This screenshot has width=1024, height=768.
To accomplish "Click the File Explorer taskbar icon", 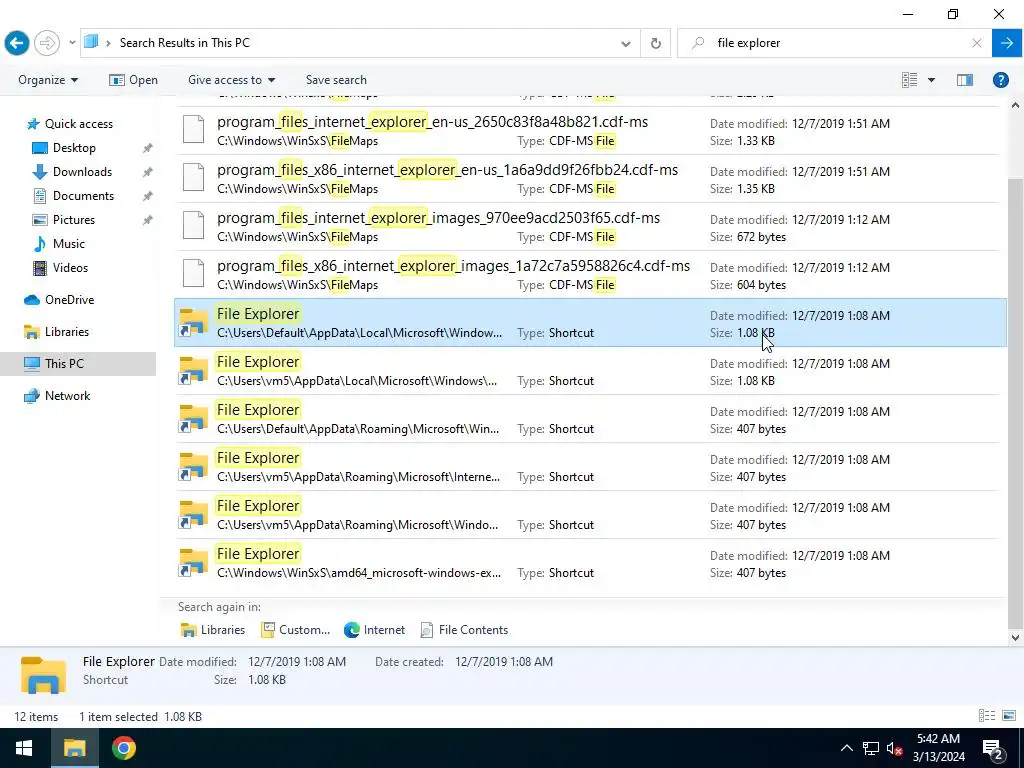I will tap(74, 748).
